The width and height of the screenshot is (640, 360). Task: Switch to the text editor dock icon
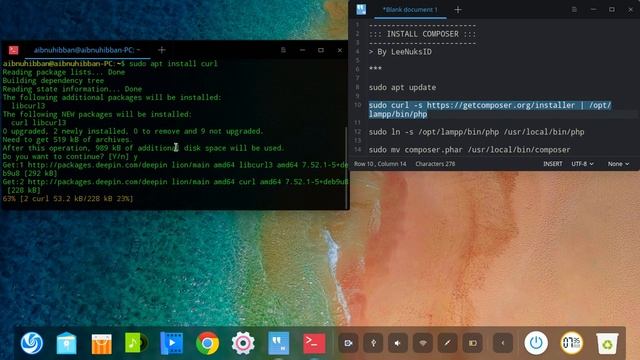click(x=278, y=343)
